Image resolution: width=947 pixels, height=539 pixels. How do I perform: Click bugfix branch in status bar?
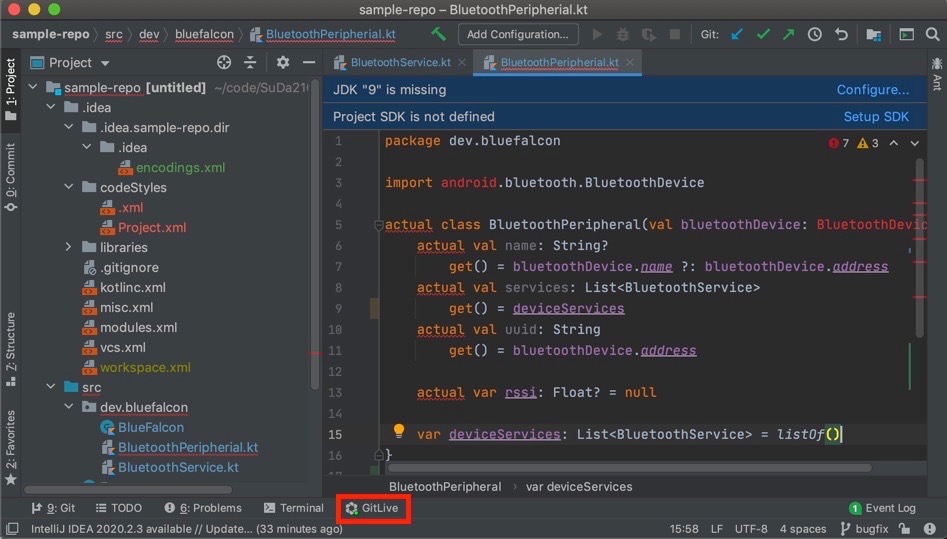864,529
